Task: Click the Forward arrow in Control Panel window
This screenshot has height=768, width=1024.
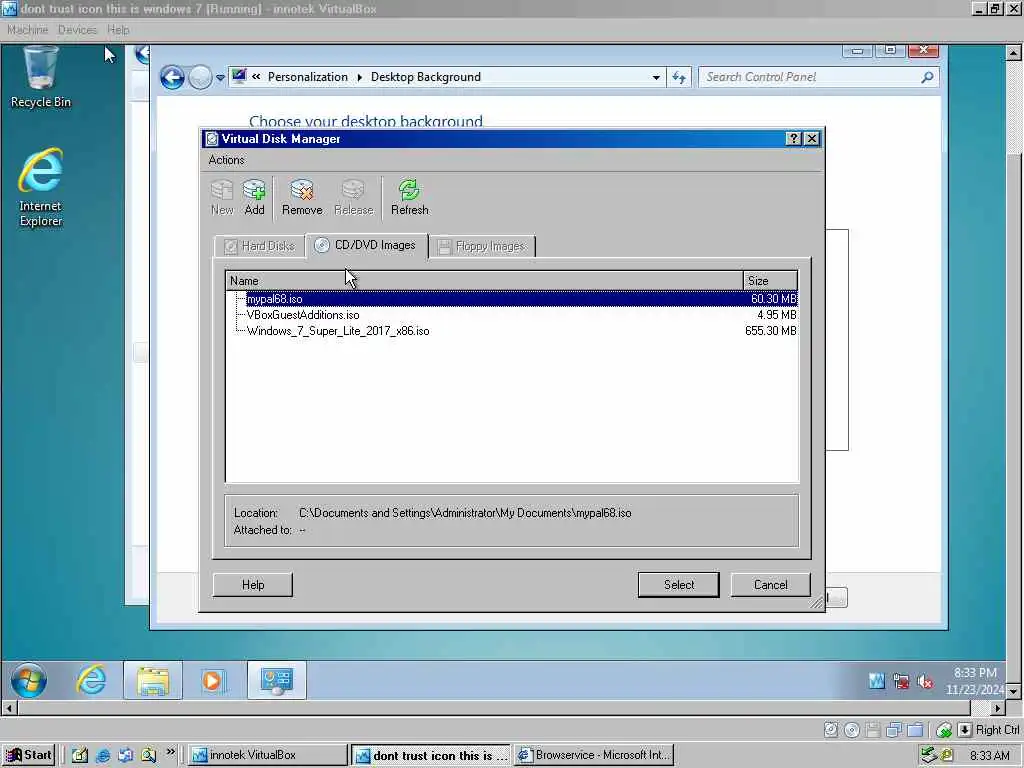Action: [200, 78]
